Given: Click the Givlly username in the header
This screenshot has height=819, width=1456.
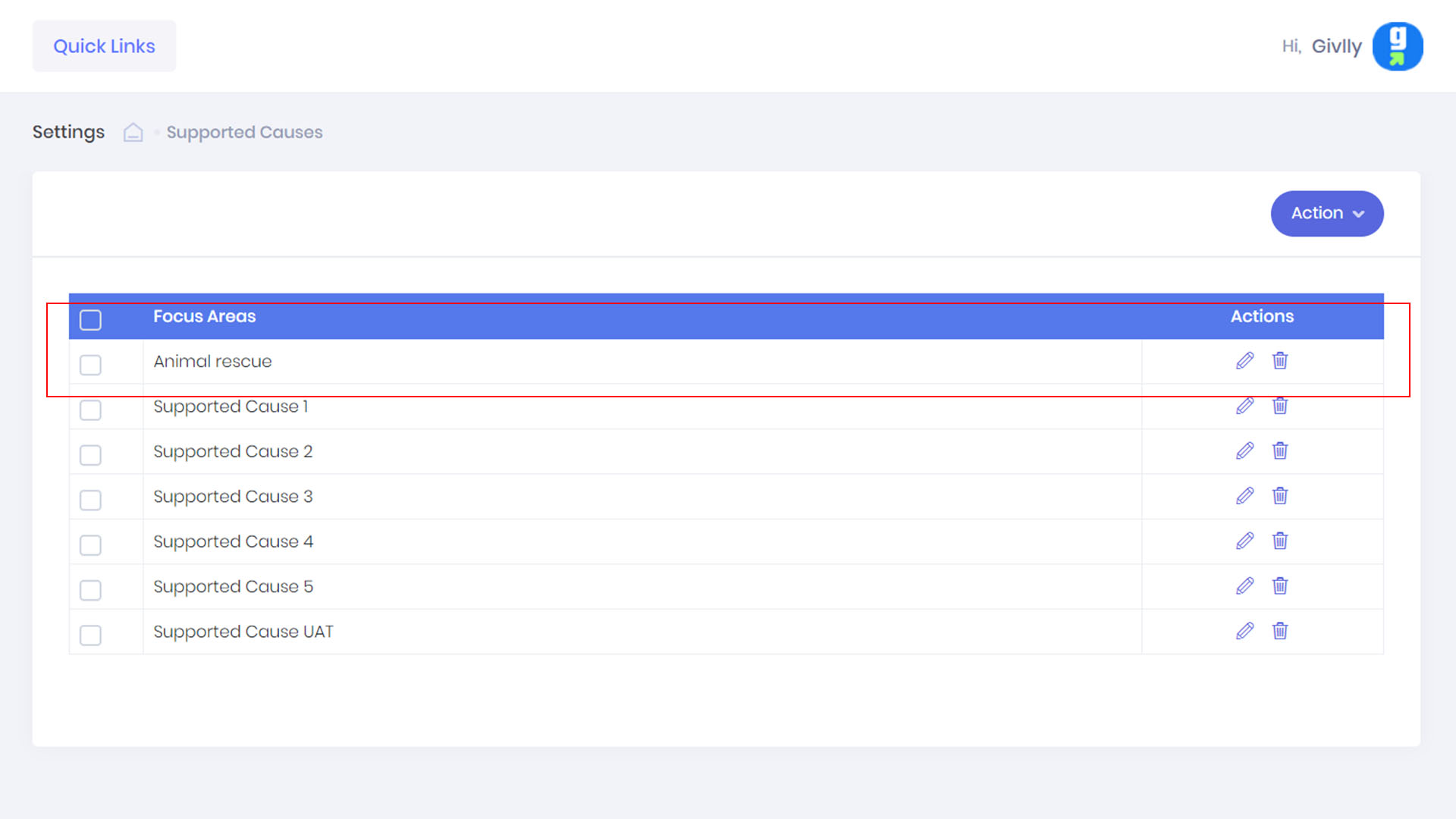Looking at the screenshot, I should coord(1336,46).
